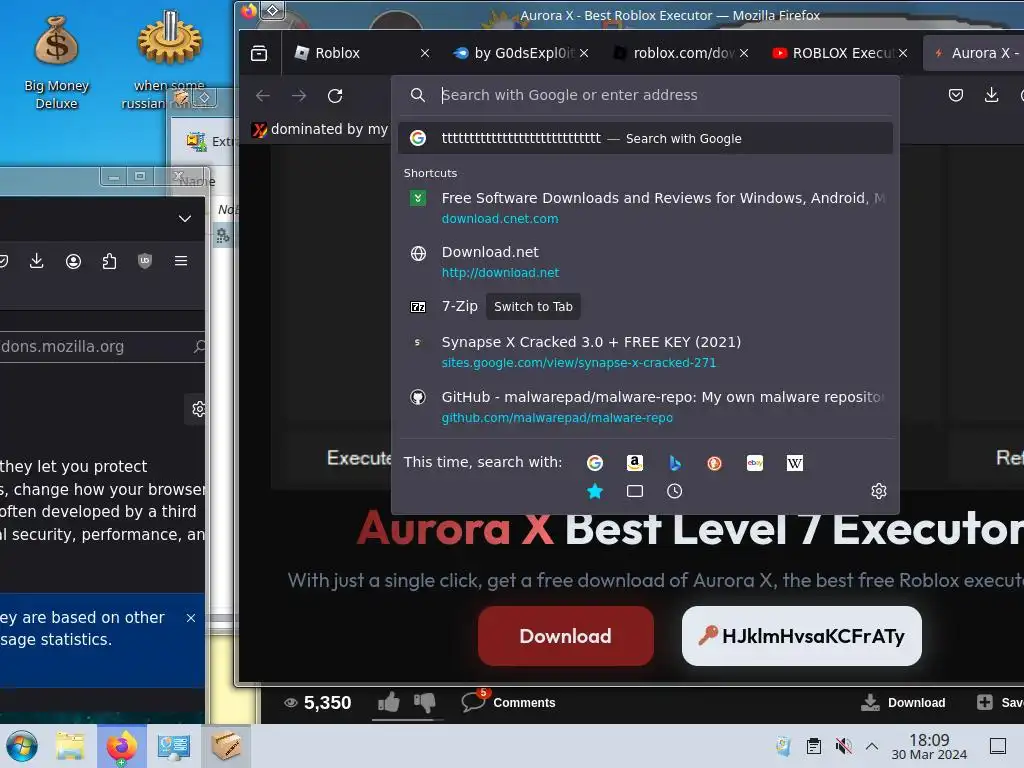Image resolution: width=1024 pixels, height=768 pixels.
Task: Show hidden tray icons with the caret
Action: tap(872, 746)
